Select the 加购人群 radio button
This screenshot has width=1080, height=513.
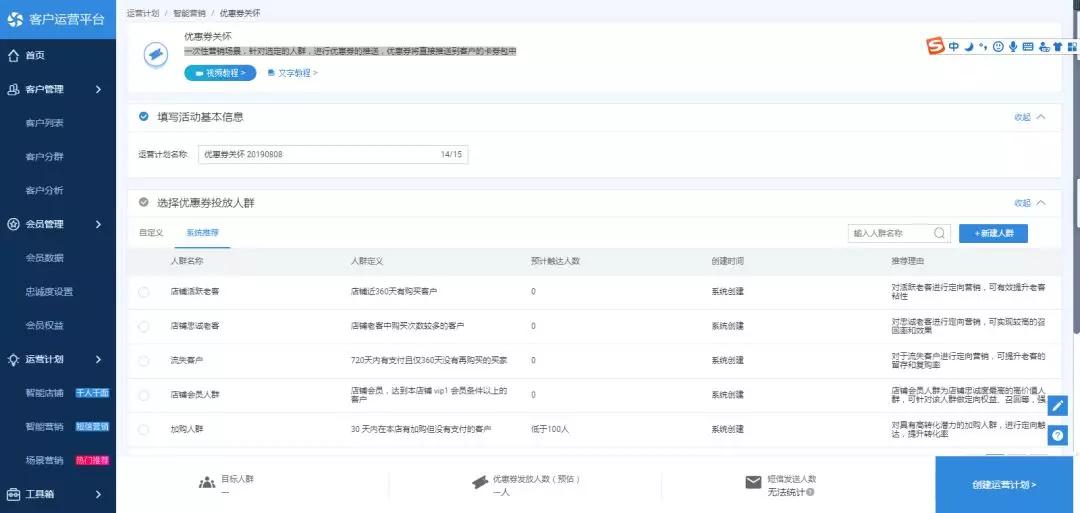click(143, 430)
